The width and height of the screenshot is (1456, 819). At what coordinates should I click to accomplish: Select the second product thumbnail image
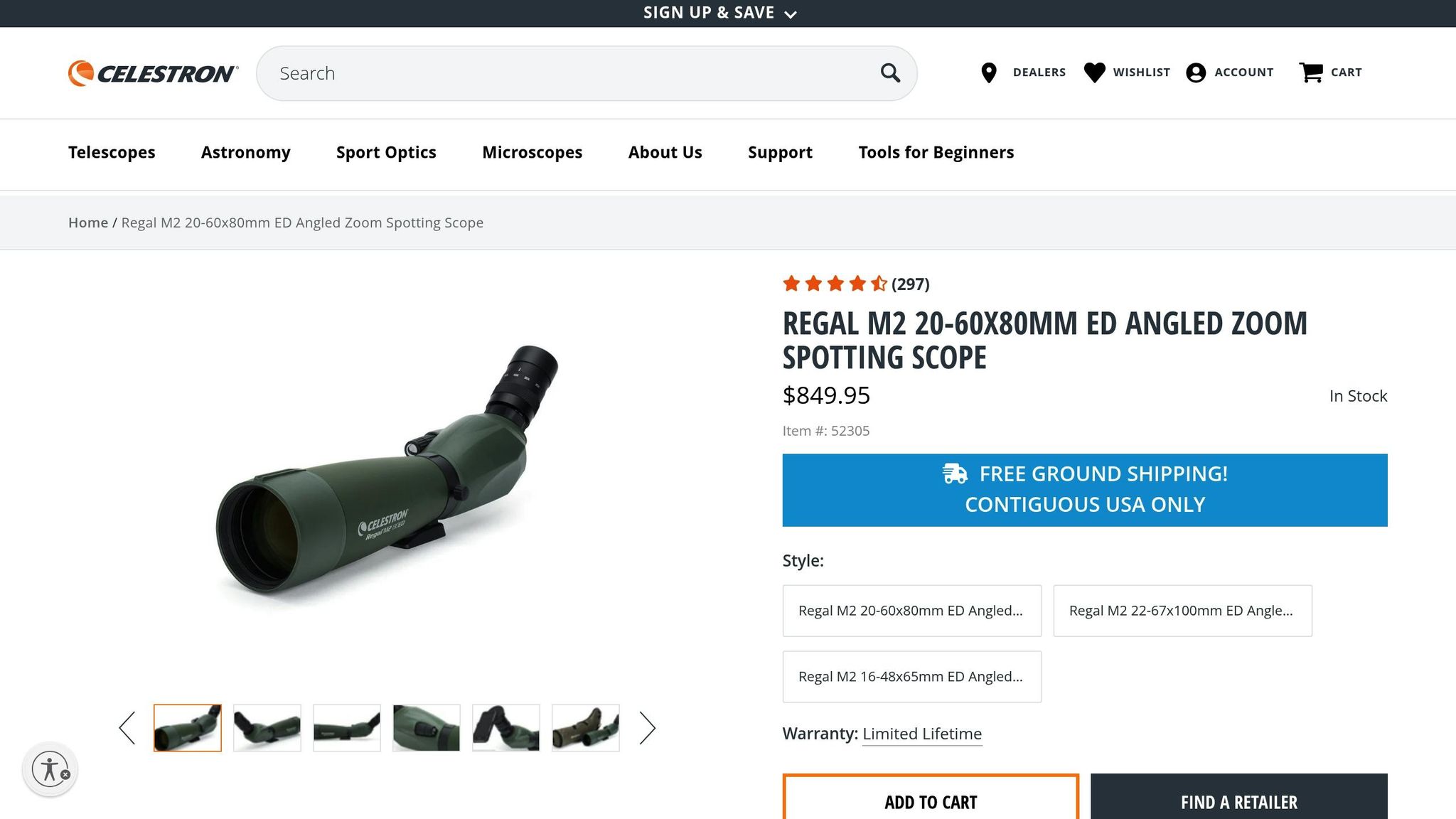coord(267,728)
